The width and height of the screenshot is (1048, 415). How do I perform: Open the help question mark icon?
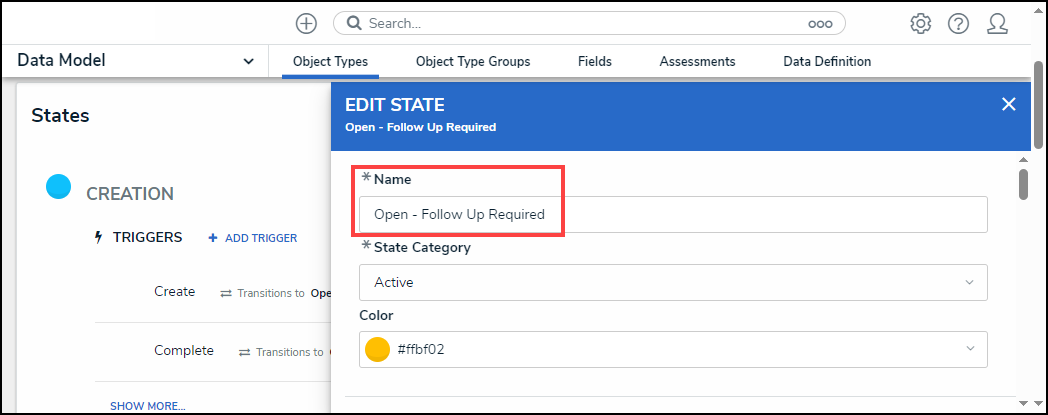tap(958, 23)
